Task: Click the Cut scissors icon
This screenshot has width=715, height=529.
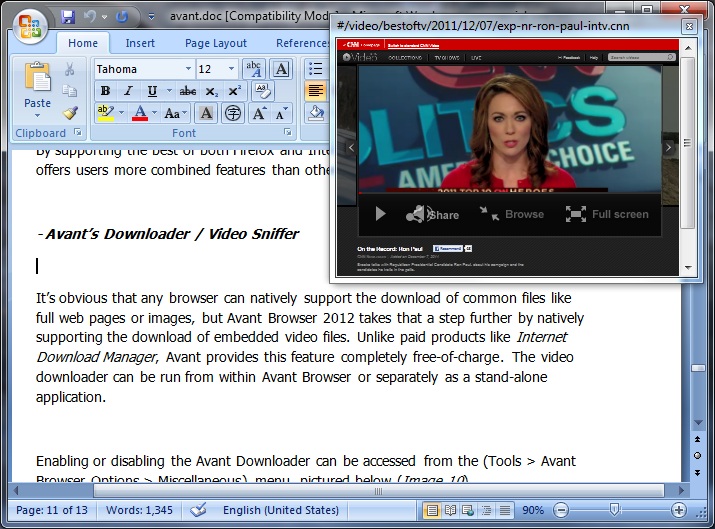Action: click(x=70, y=69)
